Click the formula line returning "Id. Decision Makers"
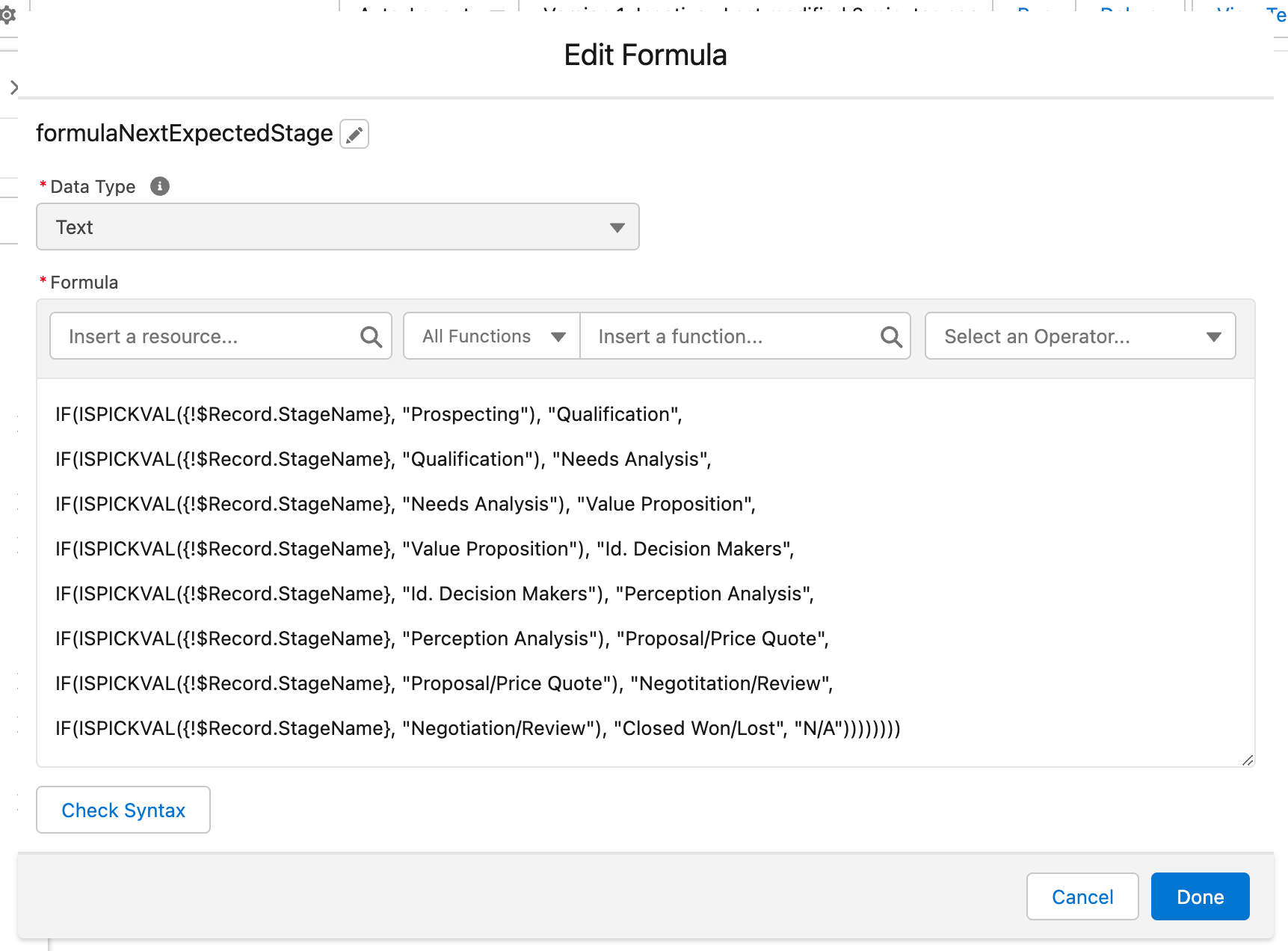Screen dimensions: 1288x951 425,549
